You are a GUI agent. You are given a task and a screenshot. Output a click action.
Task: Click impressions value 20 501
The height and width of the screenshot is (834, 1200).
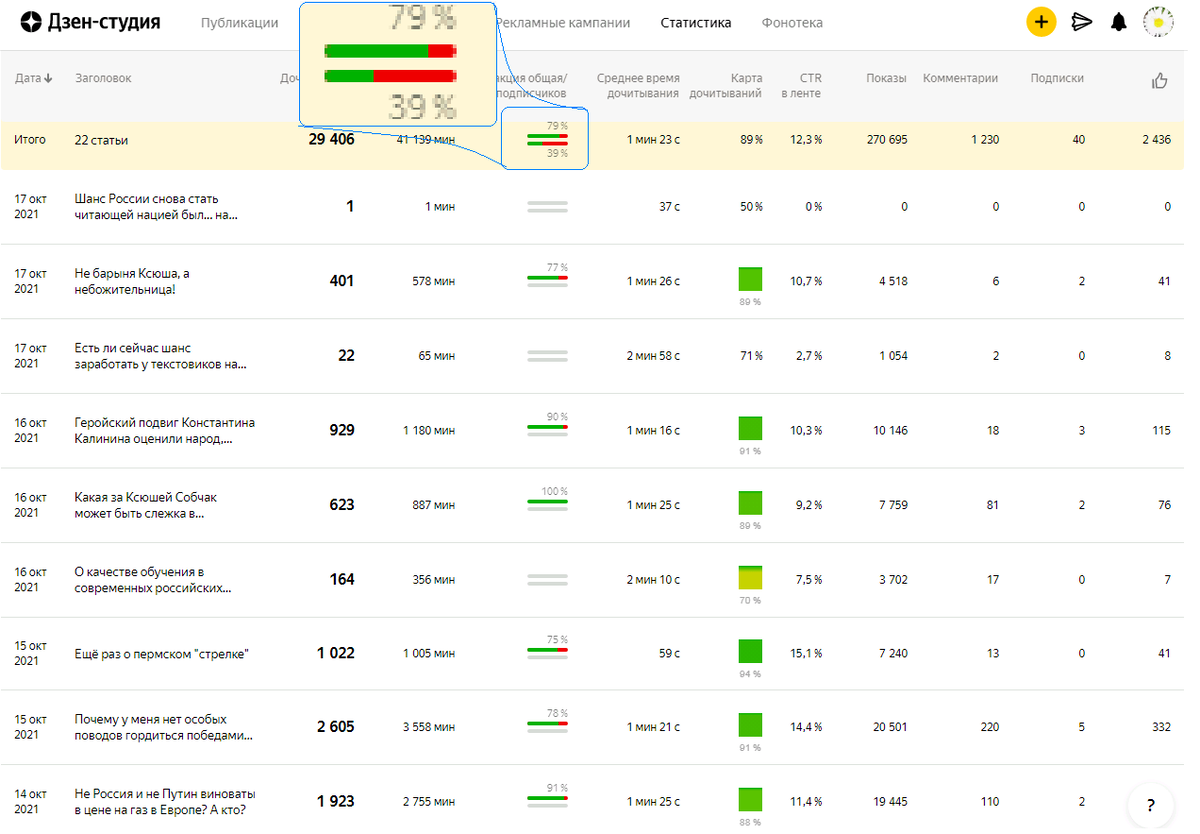890,727
